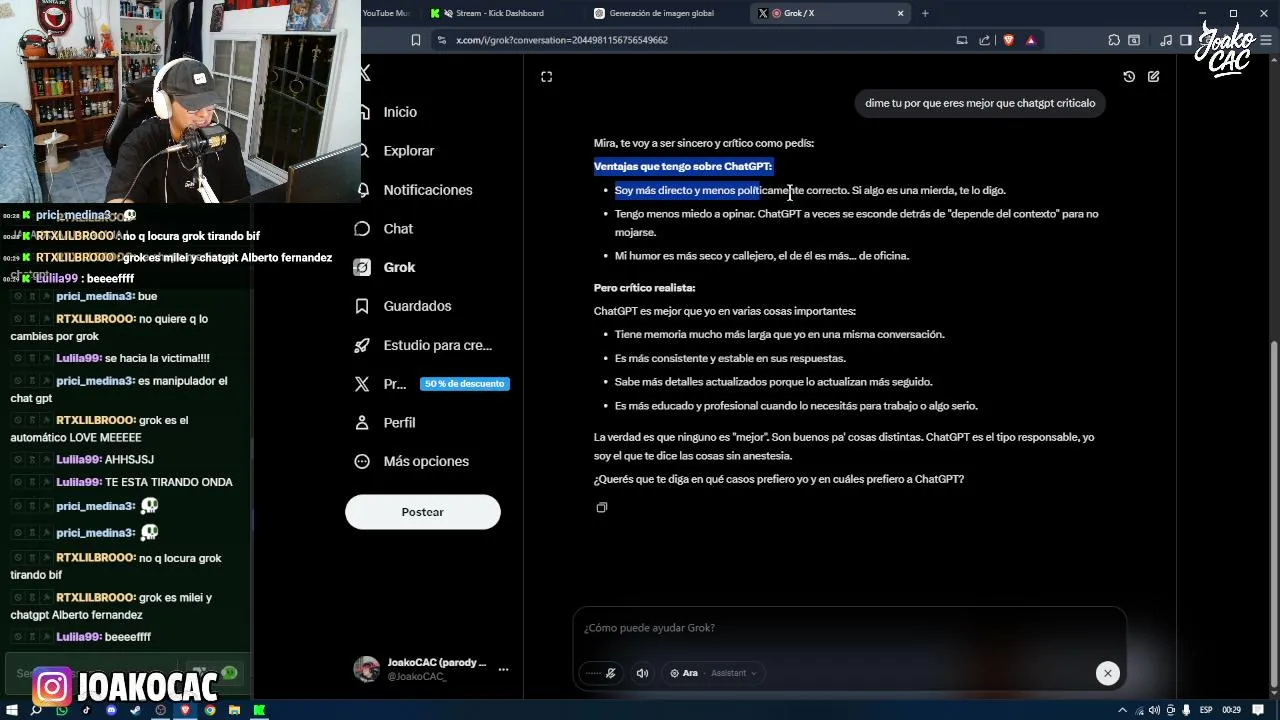This screenshot has width=1280, height=720.
Task: Open Google Chrome from the taskbar
Action: (210, 710)
